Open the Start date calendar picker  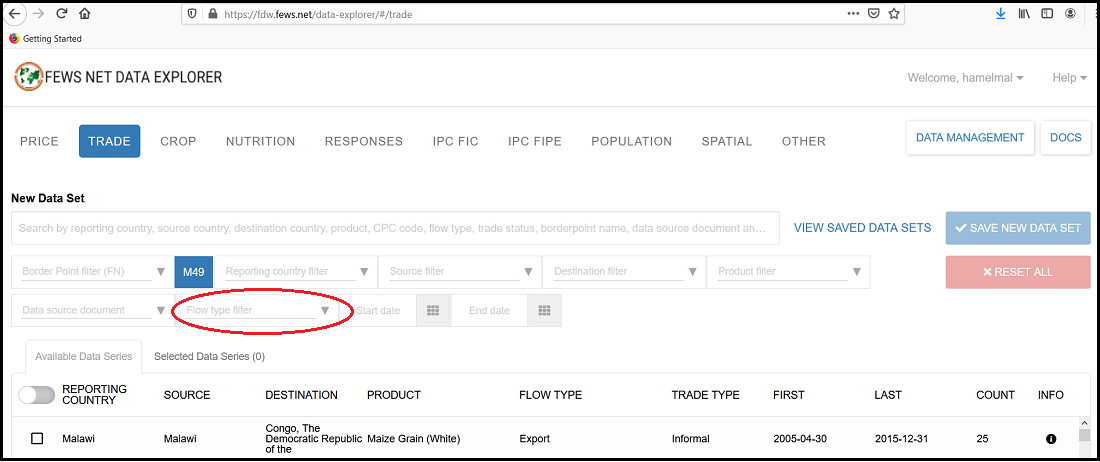pos(433,311)
